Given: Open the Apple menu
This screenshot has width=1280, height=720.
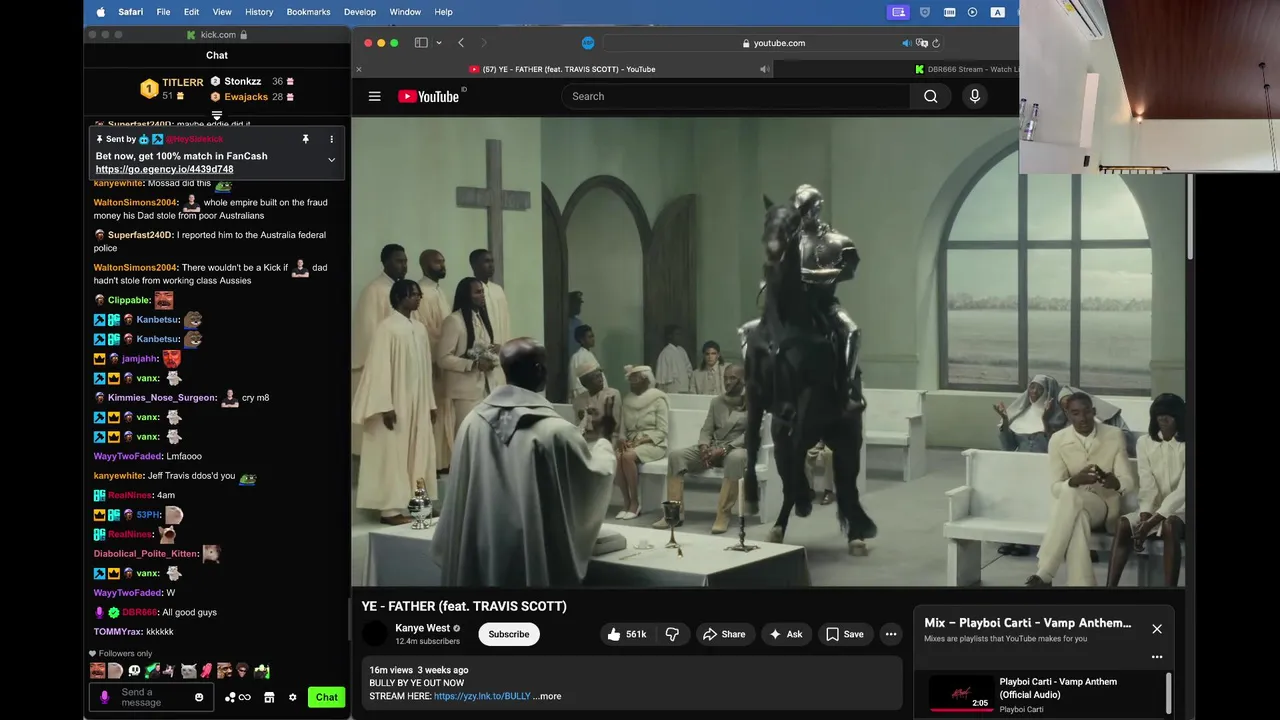Looking at the screenshot, I should [x=100, y=12].
